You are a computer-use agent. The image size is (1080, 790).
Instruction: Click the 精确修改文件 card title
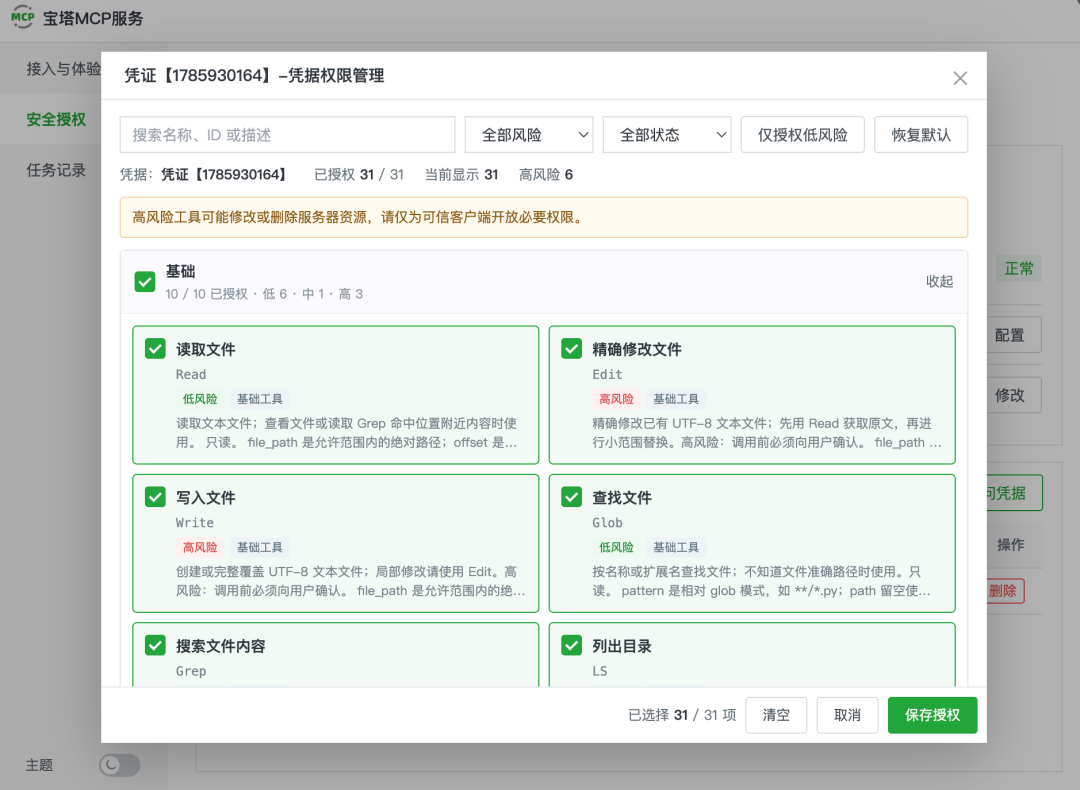tap(637, 349)
